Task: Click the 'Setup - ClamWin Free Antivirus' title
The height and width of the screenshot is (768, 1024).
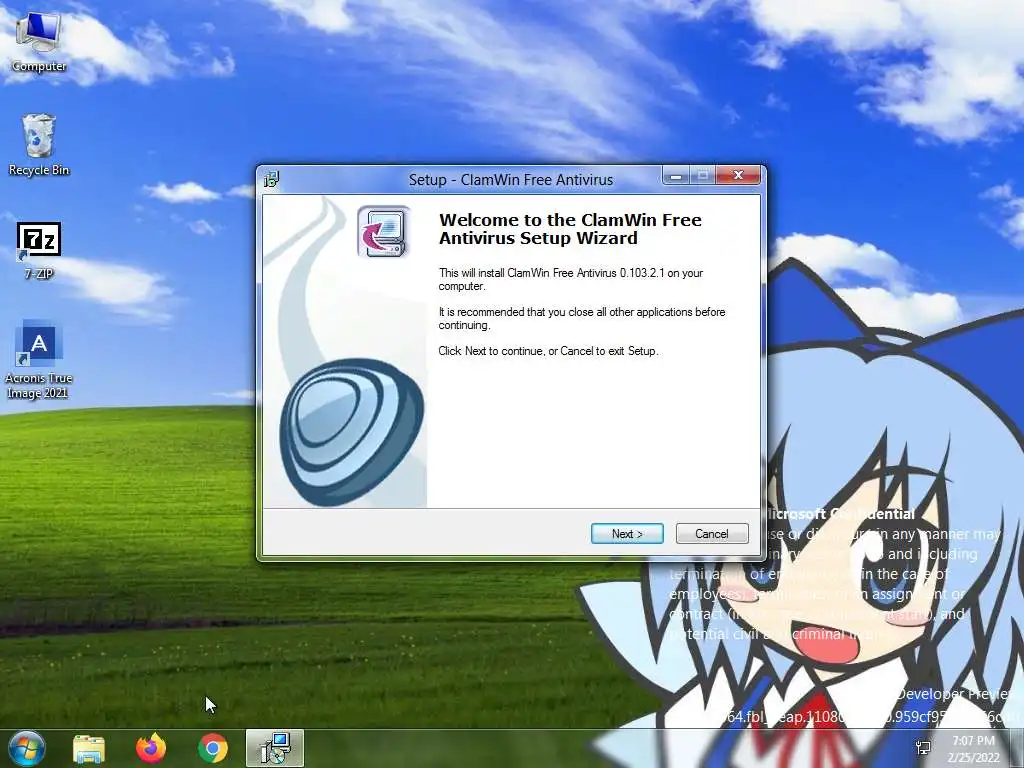Action: coord(511,180)
